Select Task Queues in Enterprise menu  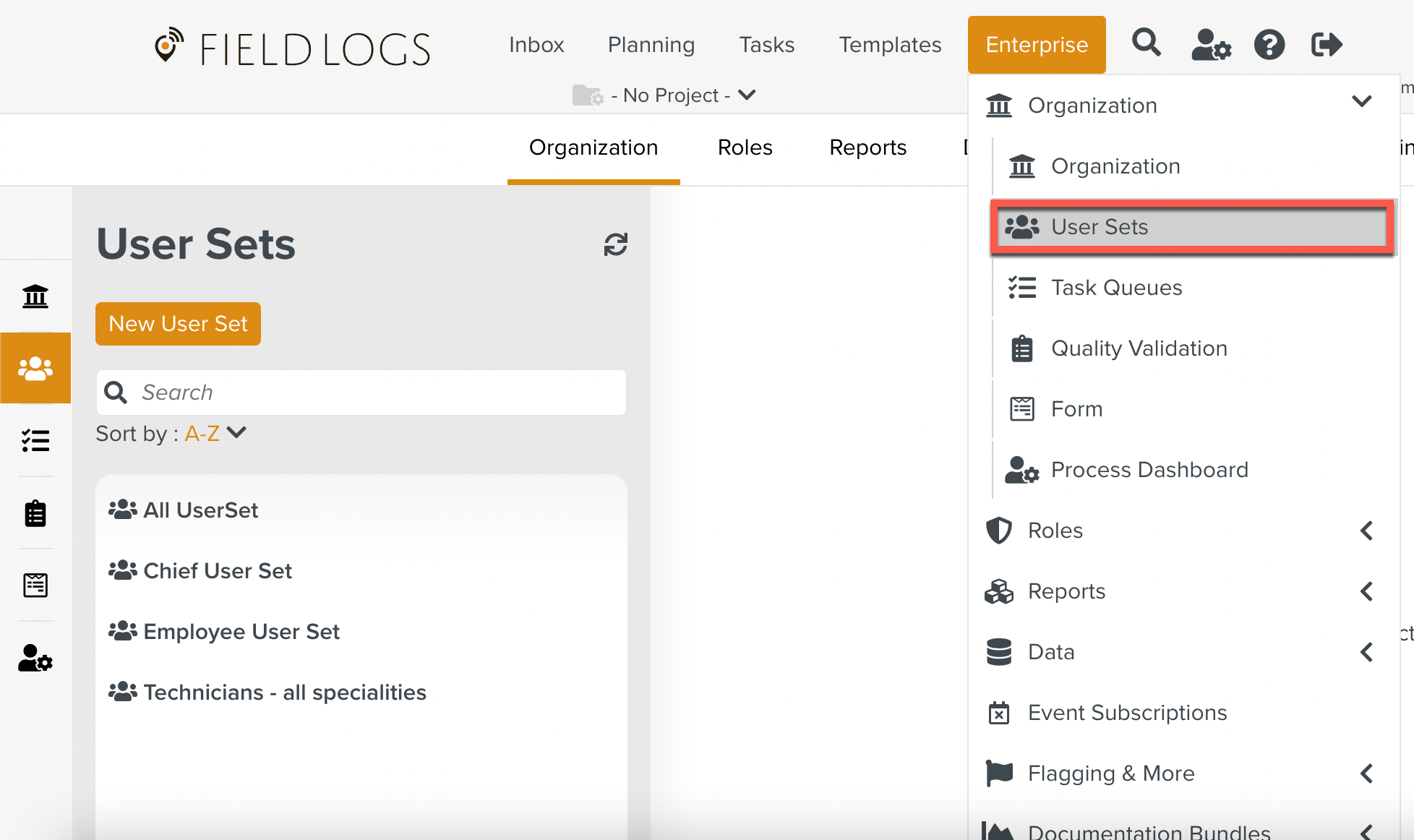pos(1116,288)
